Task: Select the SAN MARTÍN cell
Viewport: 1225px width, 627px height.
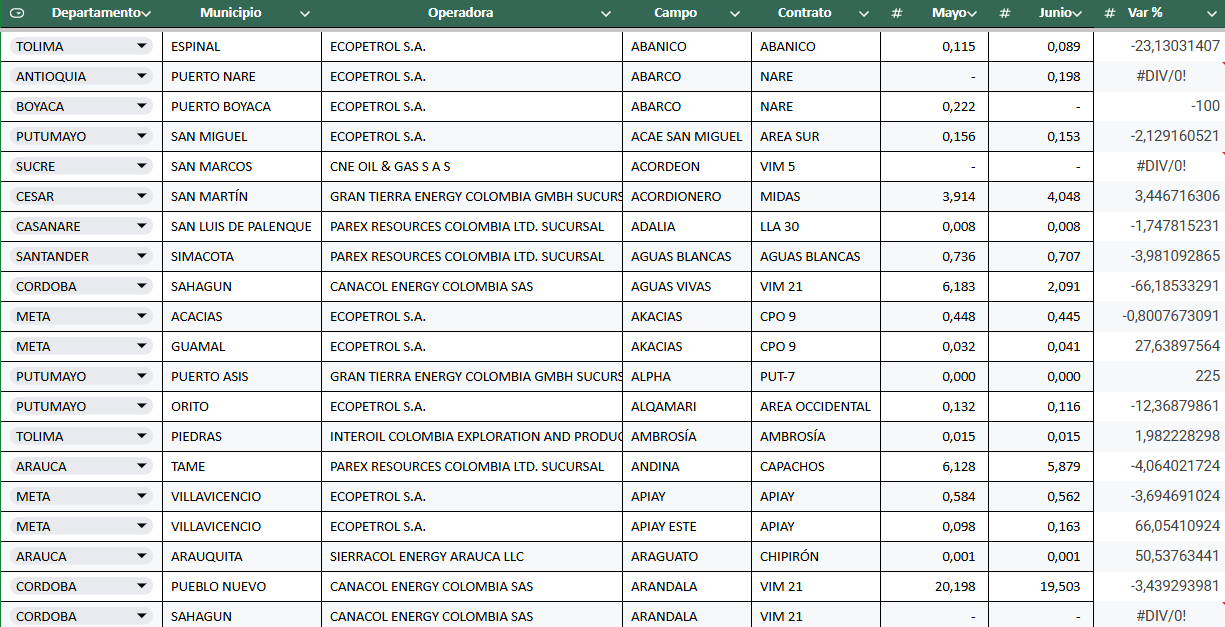Action: click(242, 197)
